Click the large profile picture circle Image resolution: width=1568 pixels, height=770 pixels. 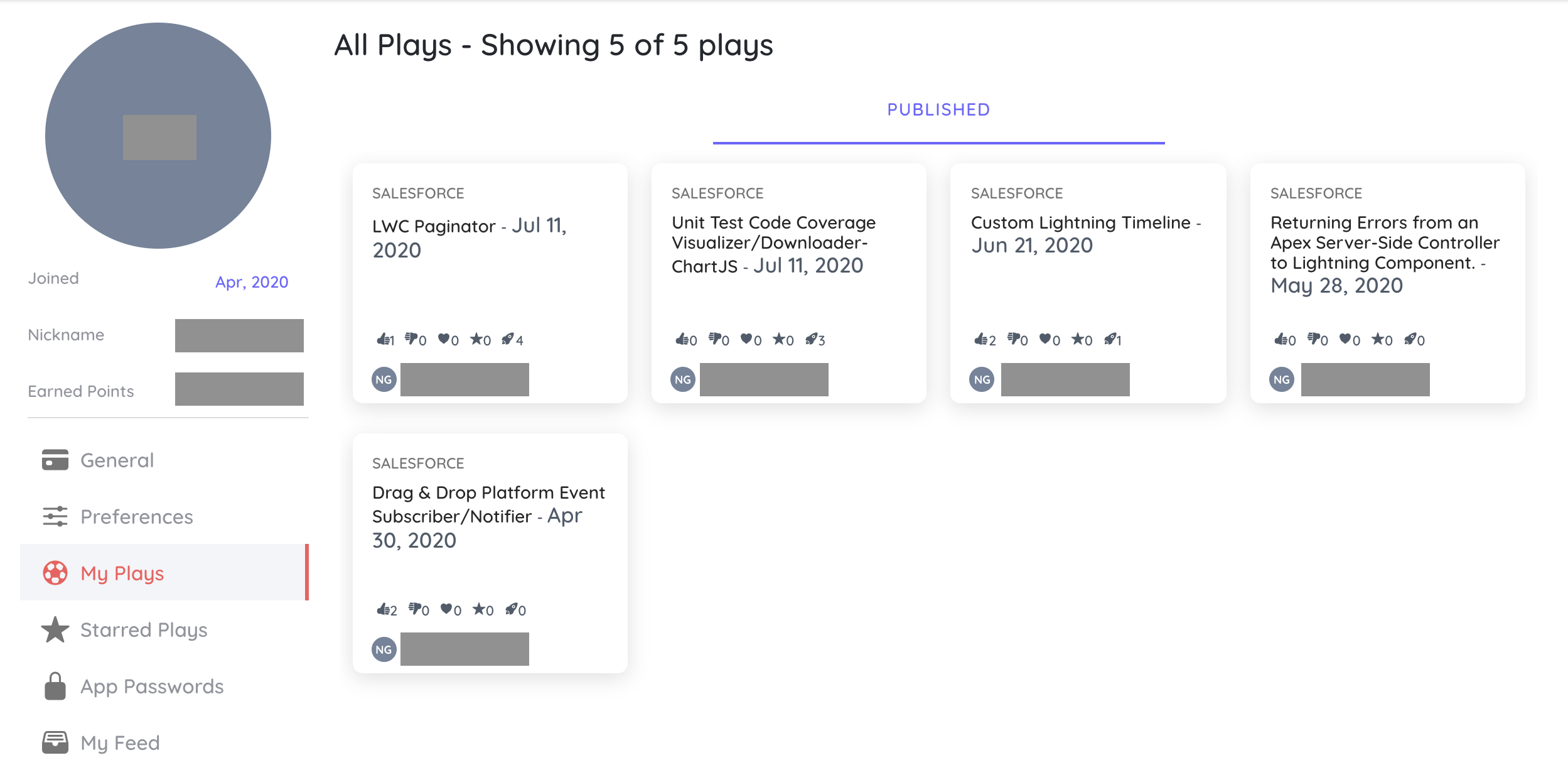point(158,136)
